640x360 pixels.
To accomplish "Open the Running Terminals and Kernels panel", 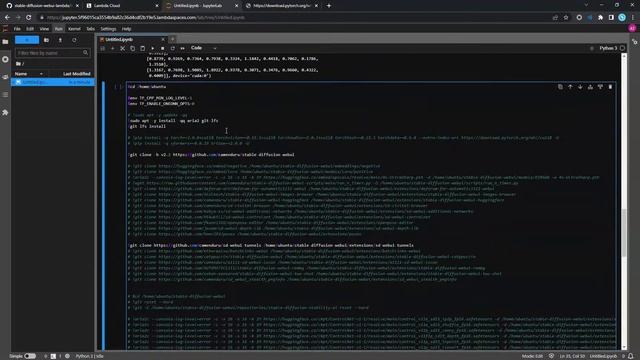I will 5,59.
